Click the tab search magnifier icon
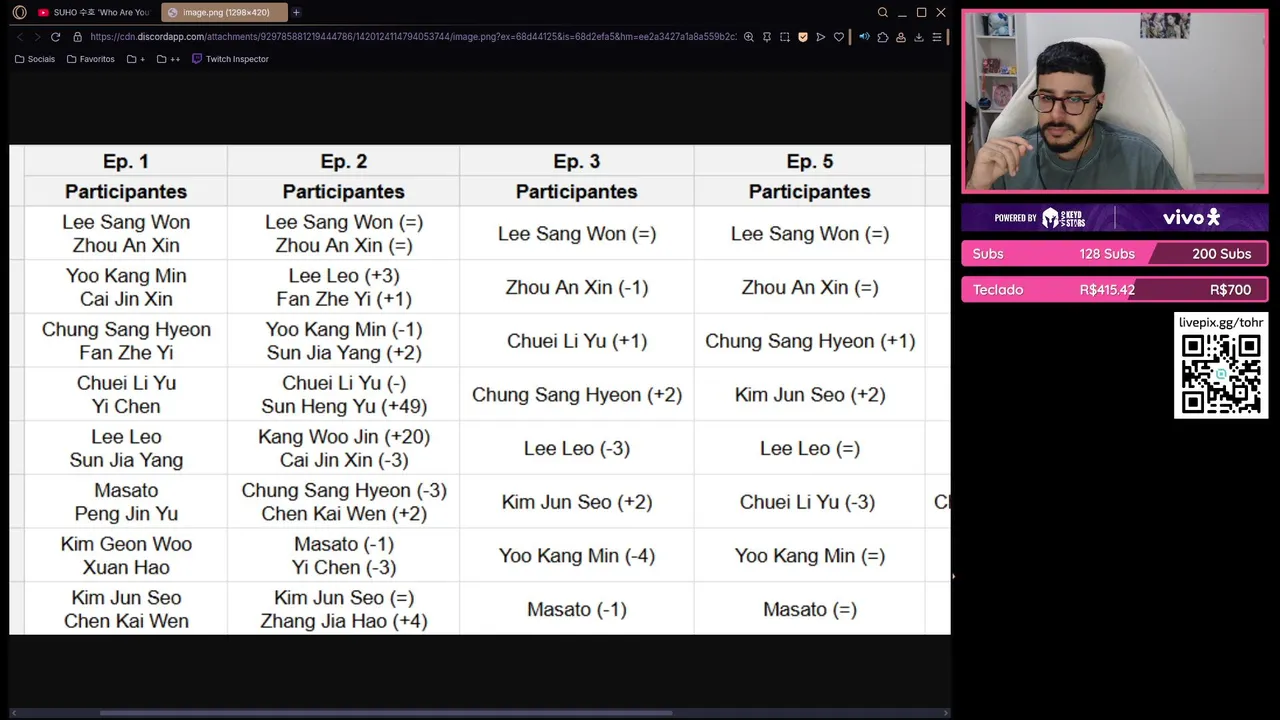The image size is (1280, 720). click(882, 12)
